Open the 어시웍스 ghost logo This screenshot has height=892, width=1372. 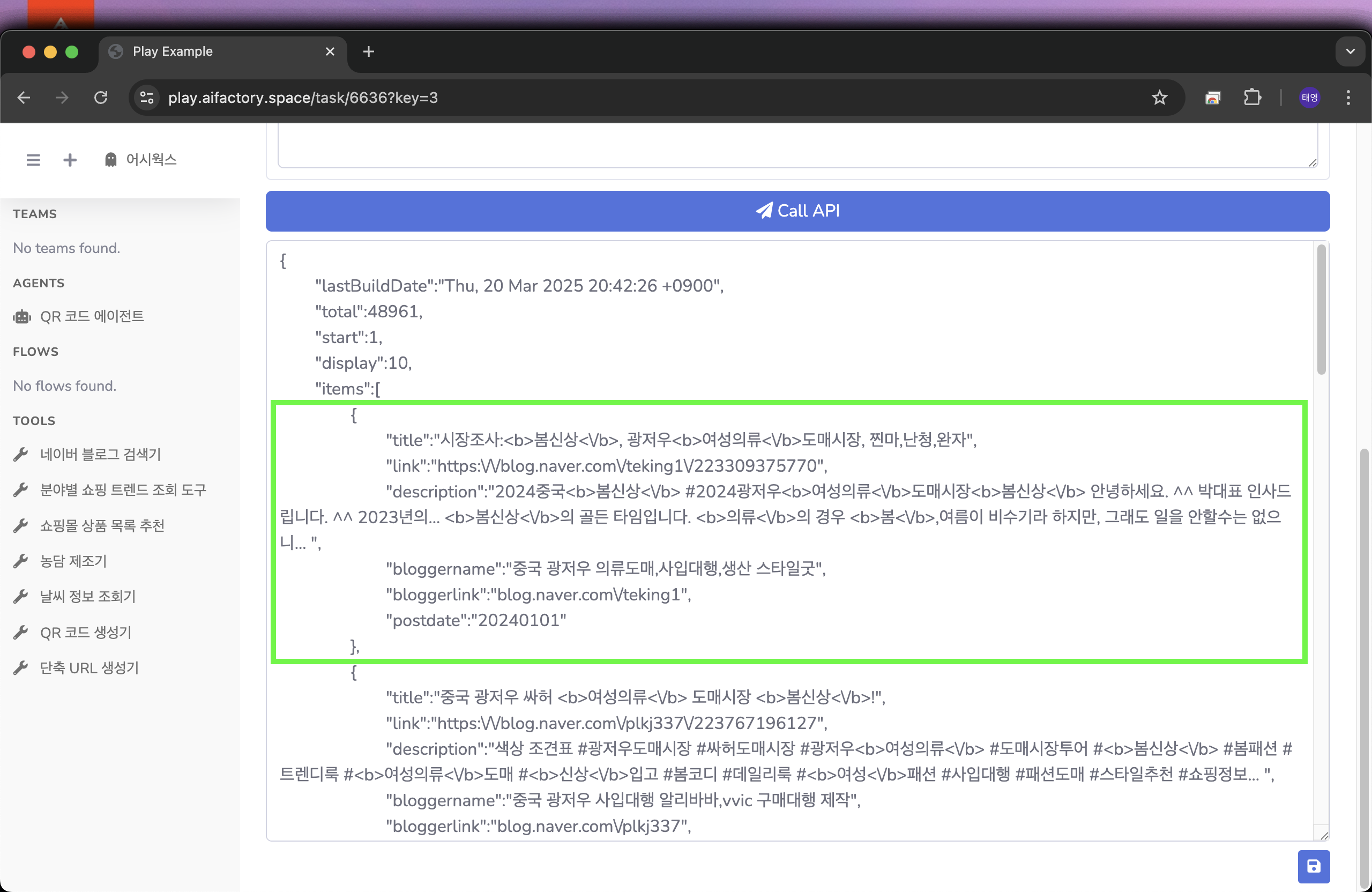point(111,160)
